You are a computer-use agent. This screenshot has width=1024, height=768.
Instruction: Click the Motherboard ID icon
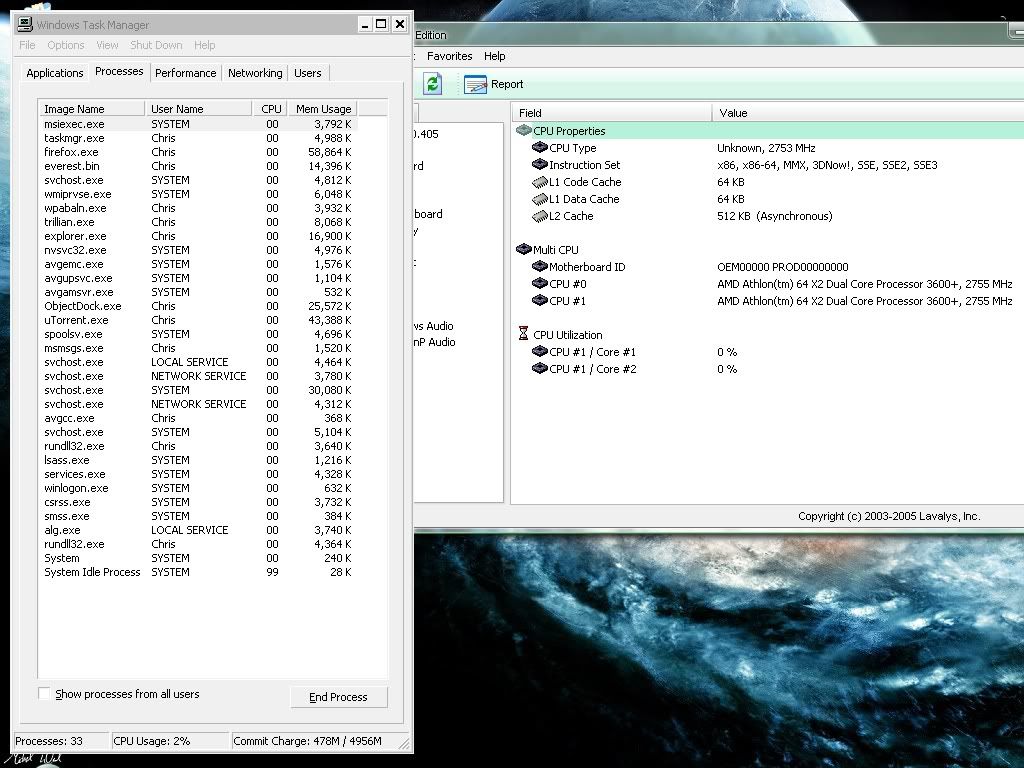coord(539,266)
